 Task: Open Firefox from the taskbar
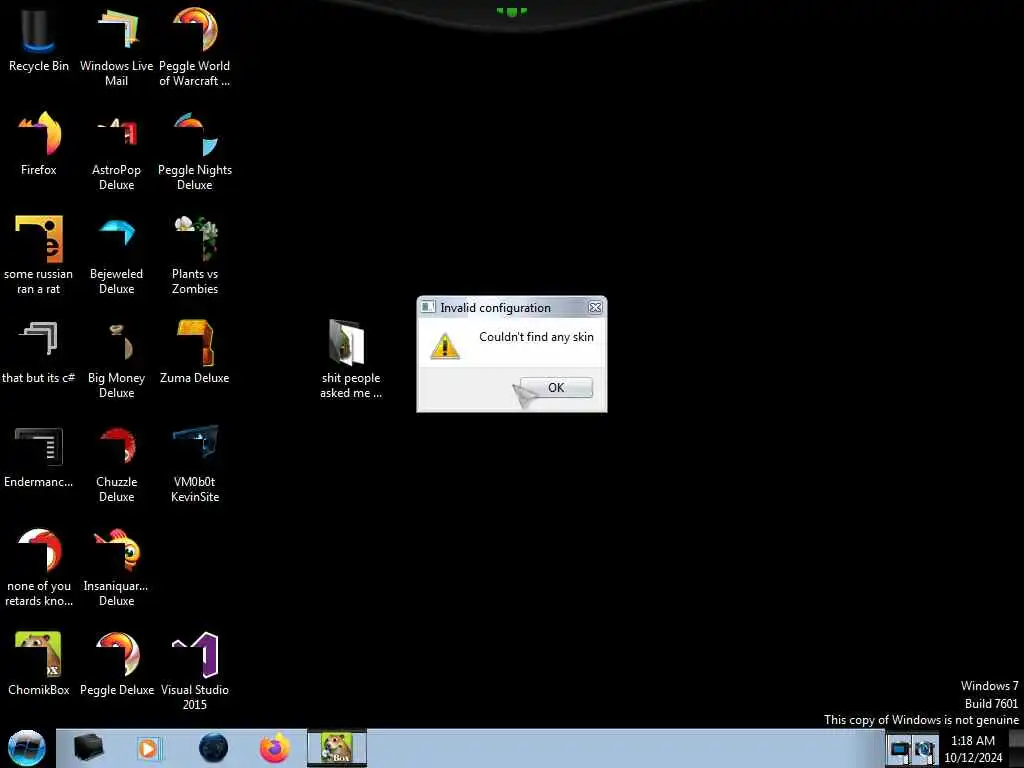275,748
